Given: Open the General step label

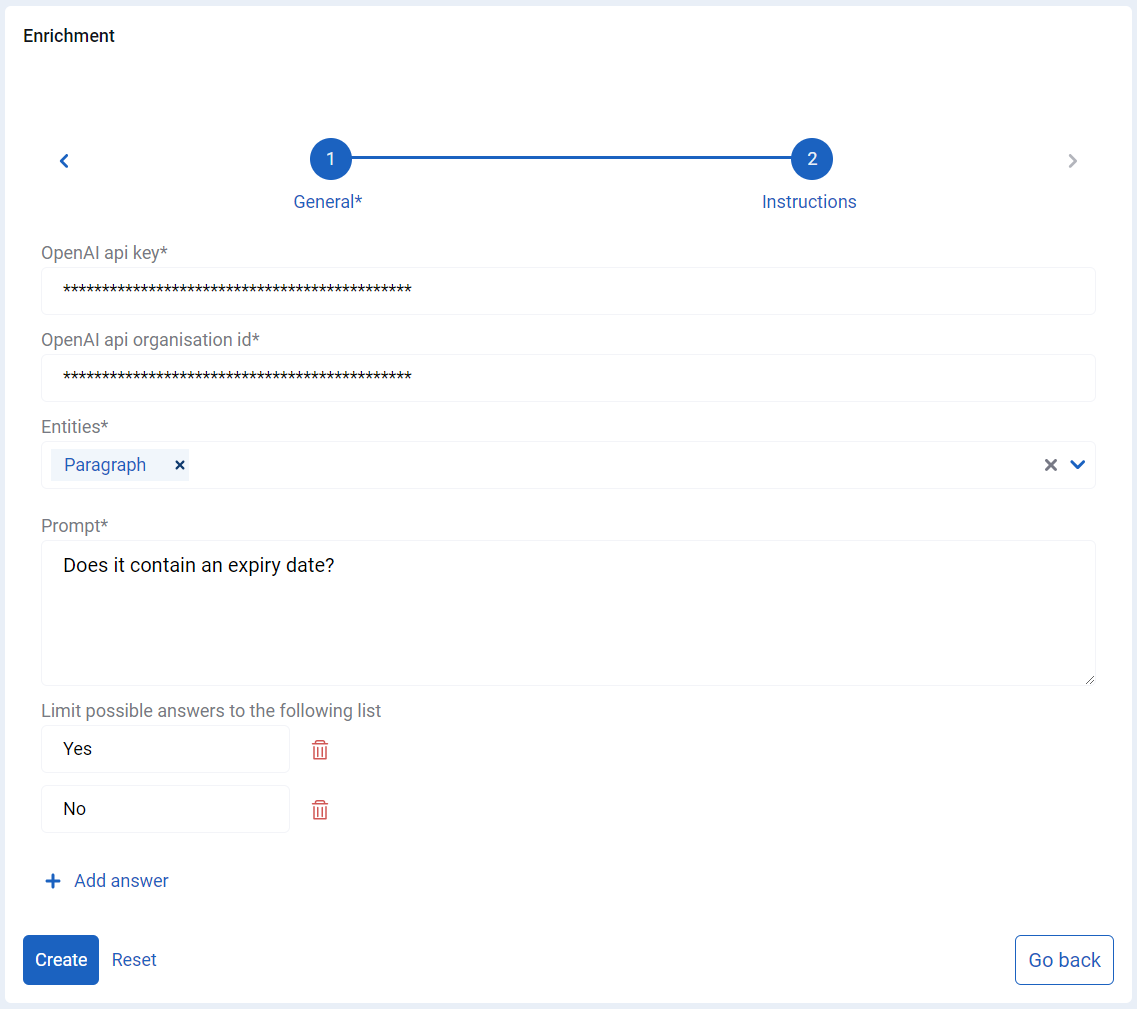Looking at the screenshot, I should [328, 202].
